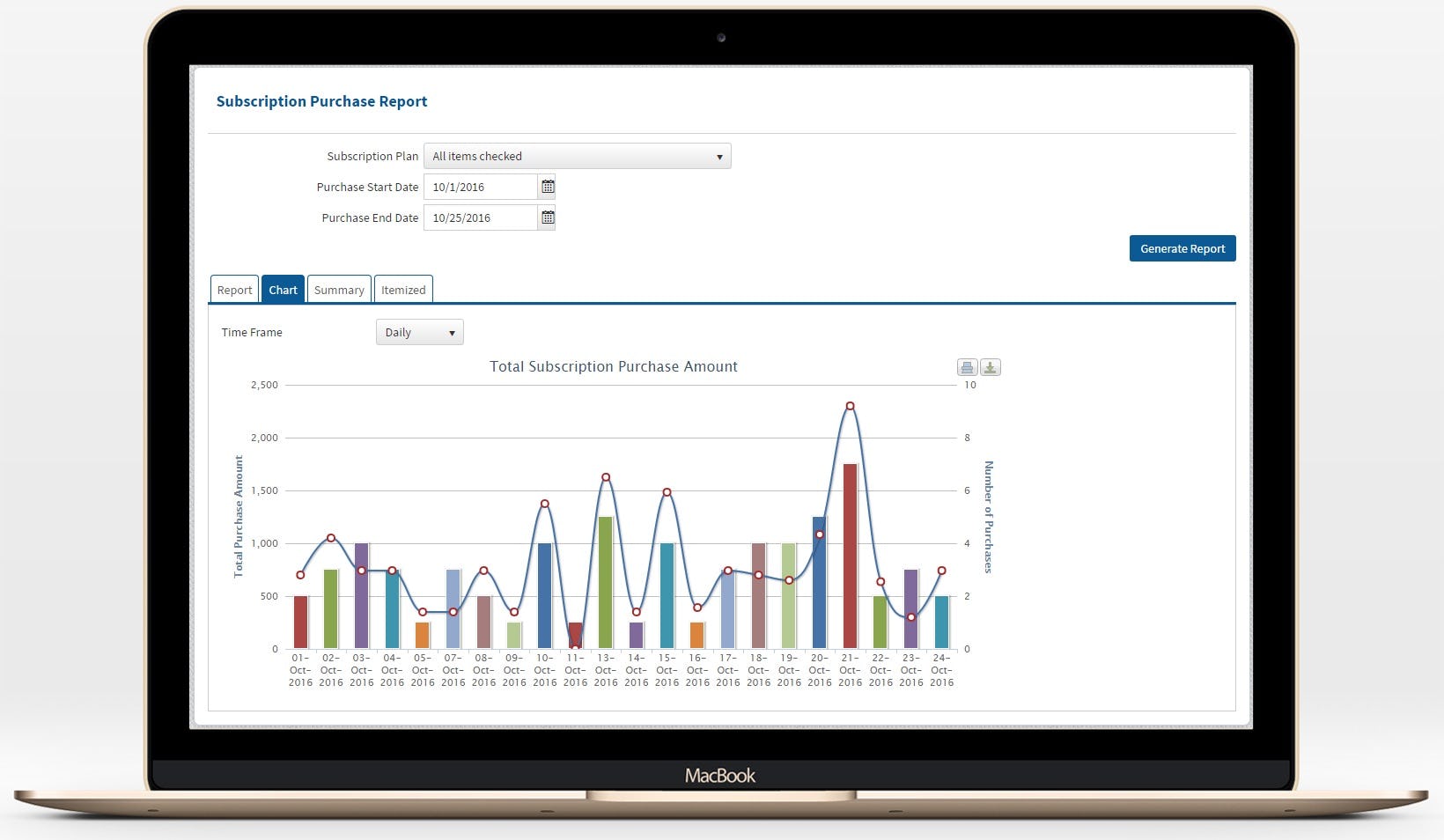The height and width of the screenshot is (840, 1444).
Task: Switch to the Report tab
Action: (233, 289)
